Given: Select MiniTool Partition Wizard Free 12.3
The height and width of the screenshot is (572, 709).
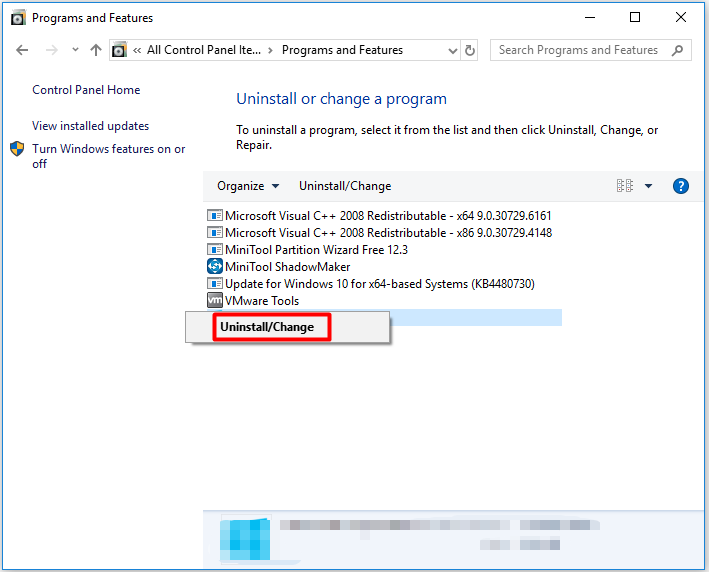Looking at the screenshot, I should pyautogui.click(x=307, y=250).
